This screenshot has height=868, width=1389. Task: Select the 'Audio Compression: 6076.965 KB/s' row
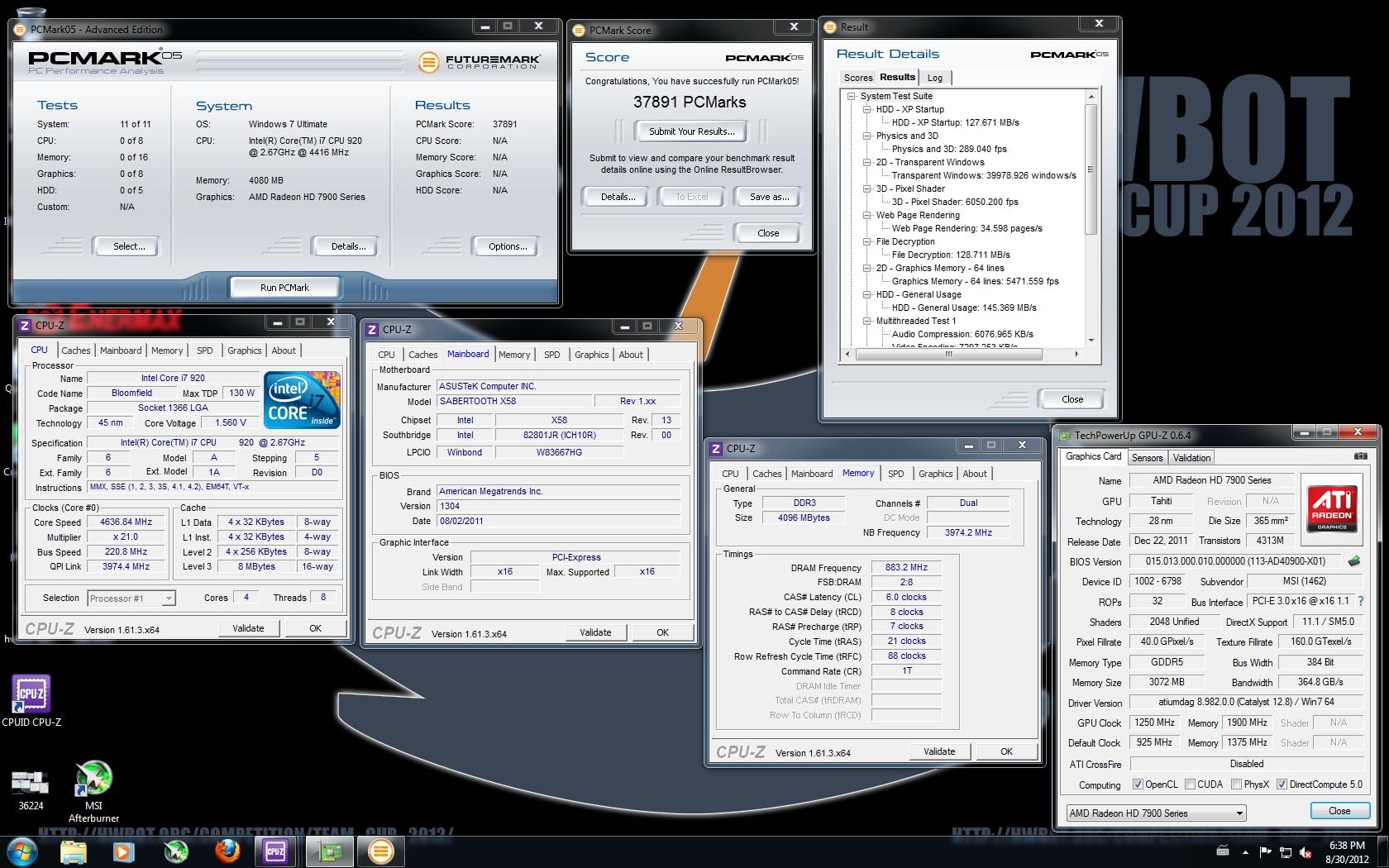point(962,334)
